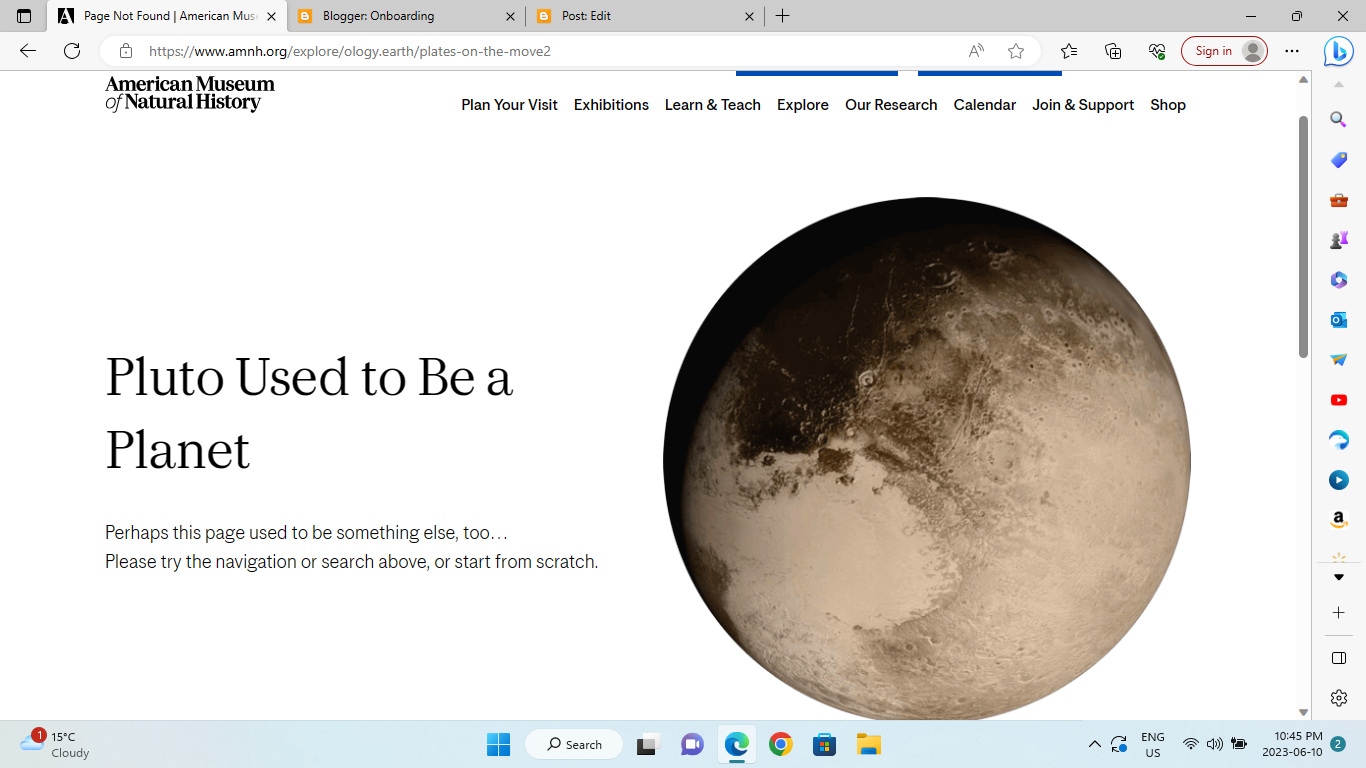Open the sidebar Outlook icon
Image resolution: width=1366 pixels, height=768 pixels.
pos(1339,320)
